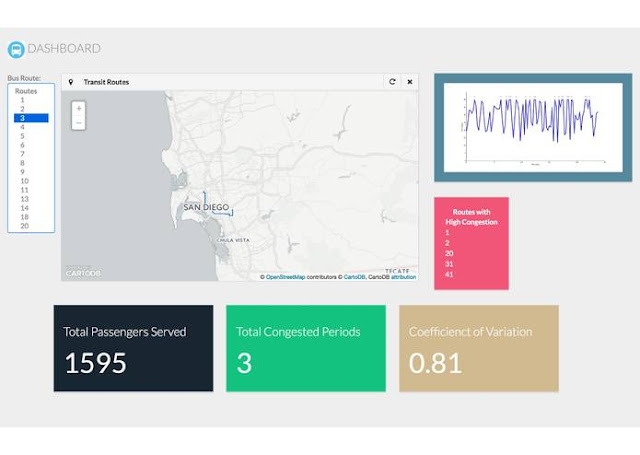Zoom out on the map
This screenshot has height=455, width=640.
click(x=79, y=123)
